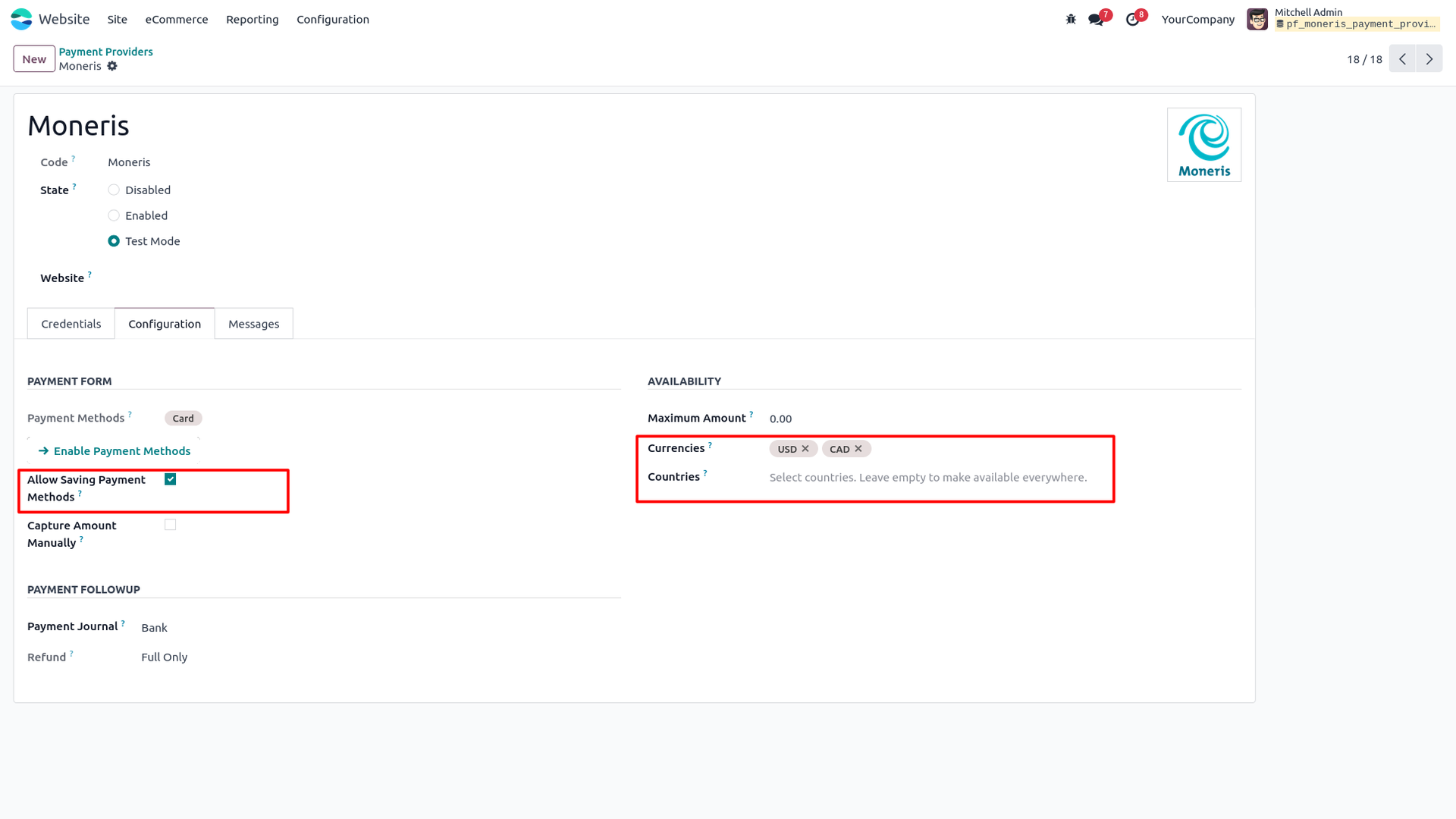Image resolution: width=1456 pixels, height=819 pixels.
Task: Click the Moneris provider logo image
Action: pos(1204,145)
